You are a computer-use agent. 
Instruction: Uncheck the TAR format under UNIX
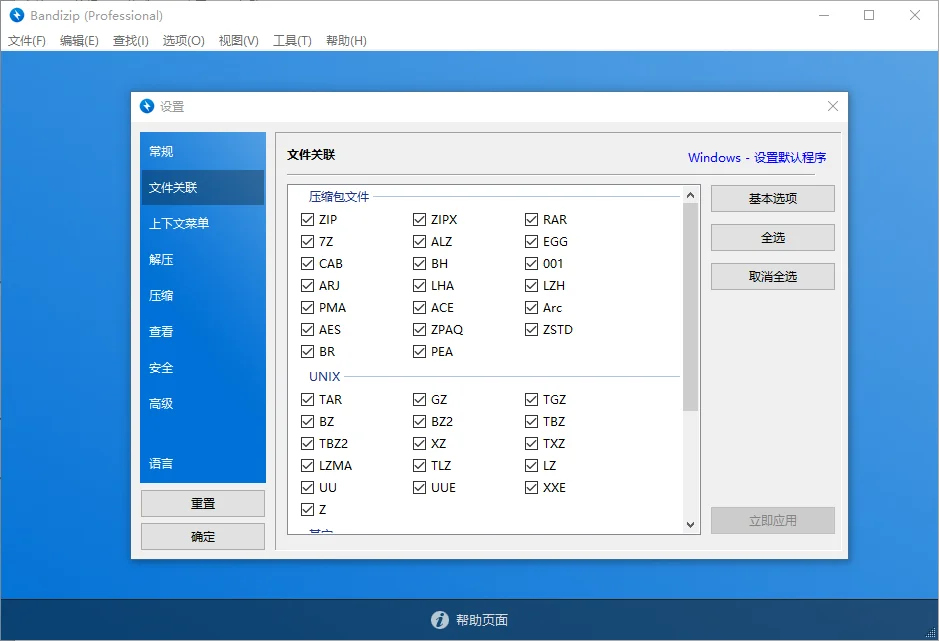(x=306, y=399)
